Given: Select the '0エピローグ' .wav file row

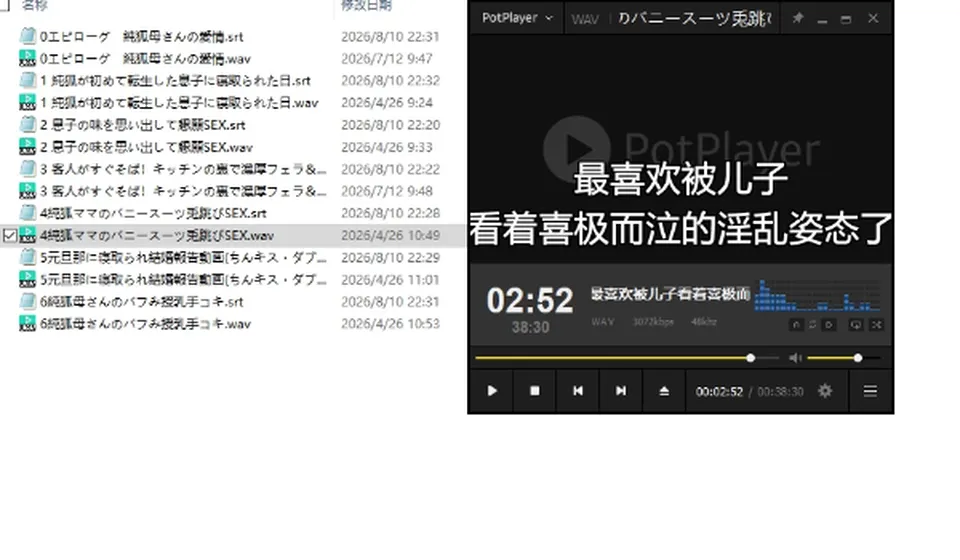Looking at the screenshot, I should [x=233, y=58].
